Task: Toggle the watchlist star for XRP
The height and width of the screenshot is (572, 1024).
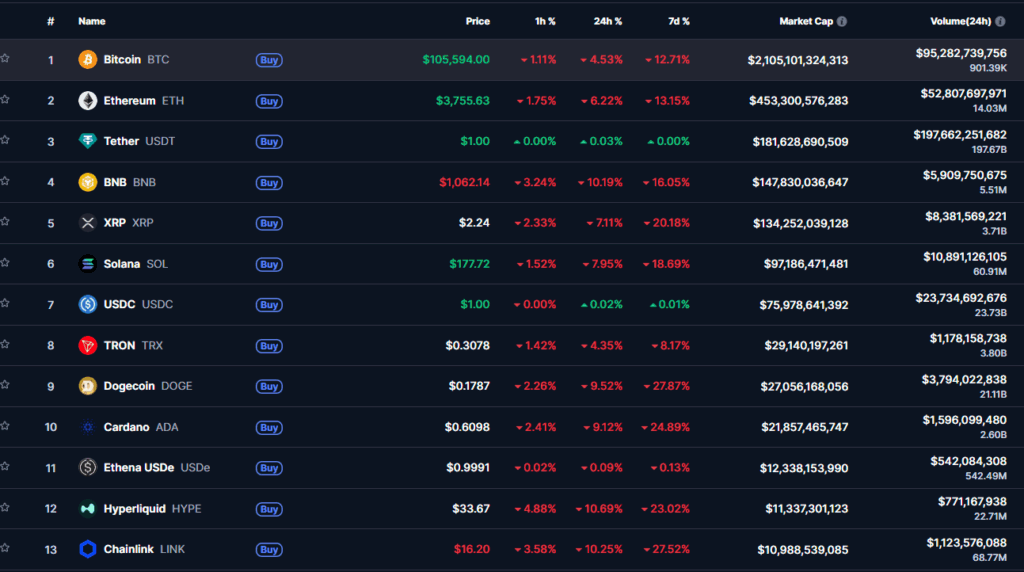Action: (5, 222)
